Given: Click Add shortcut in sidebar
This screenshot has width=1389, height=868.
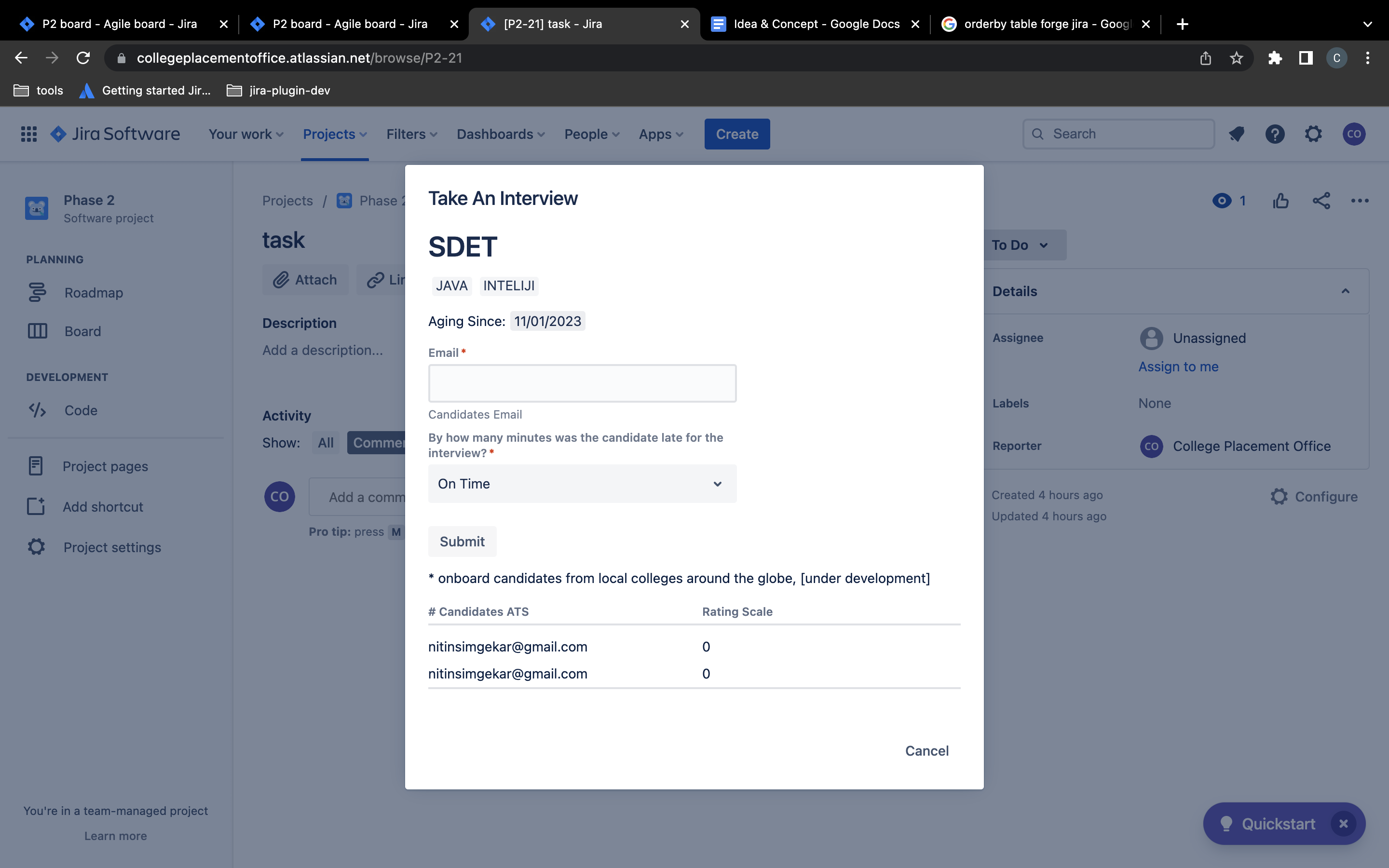Looking at the screenshot, I should pos(103,507).
